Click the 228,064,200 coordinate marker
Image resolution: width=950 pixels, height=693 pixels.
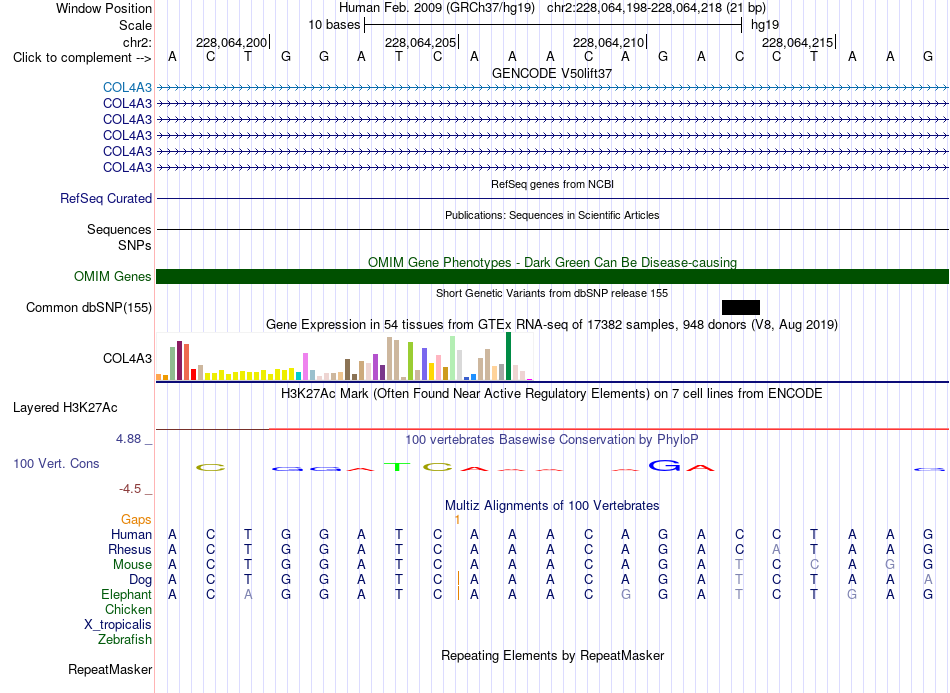point(232,42)
